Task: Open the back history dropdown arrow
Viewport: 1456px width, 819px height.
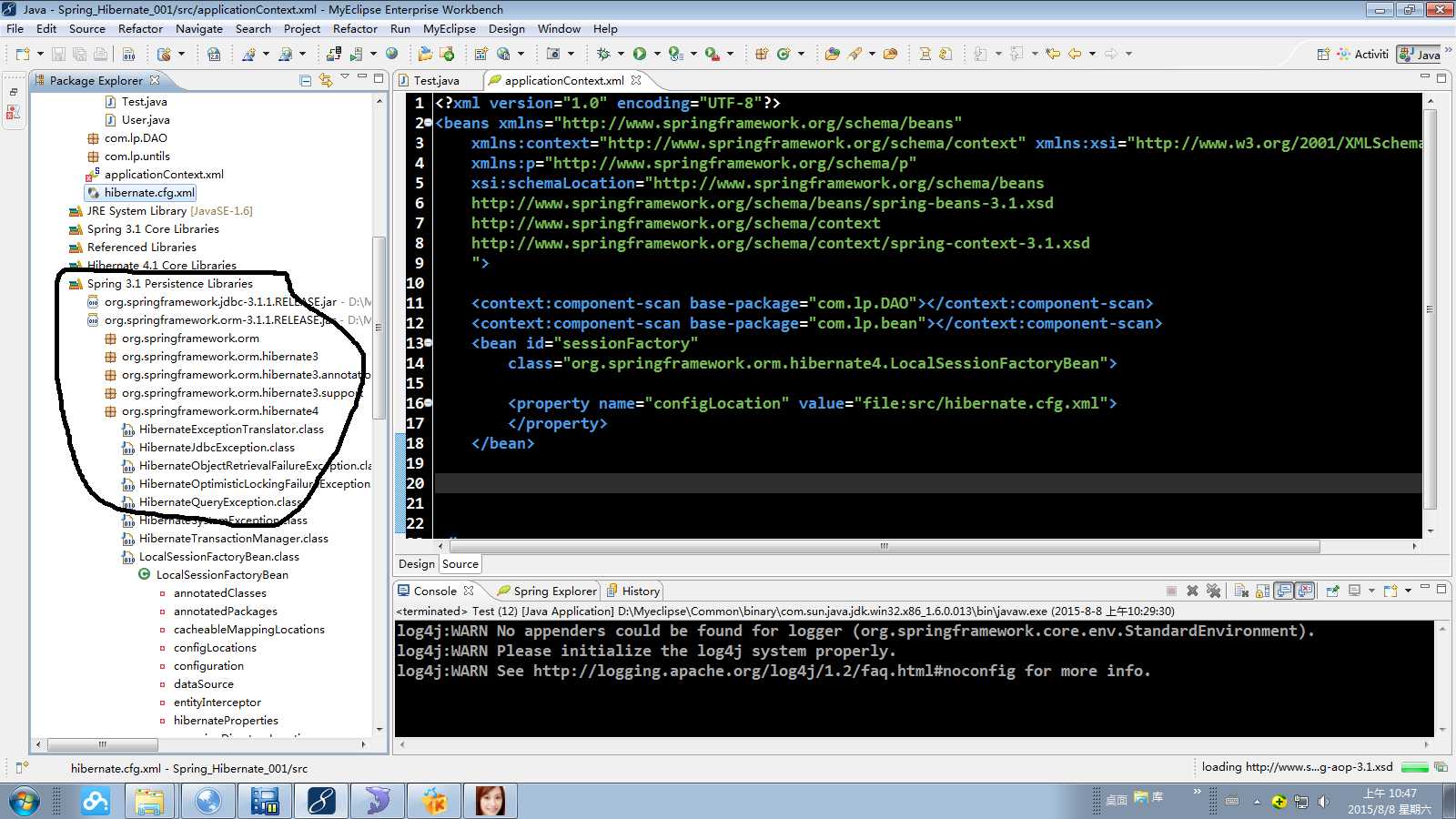Action: (1092, 54)
